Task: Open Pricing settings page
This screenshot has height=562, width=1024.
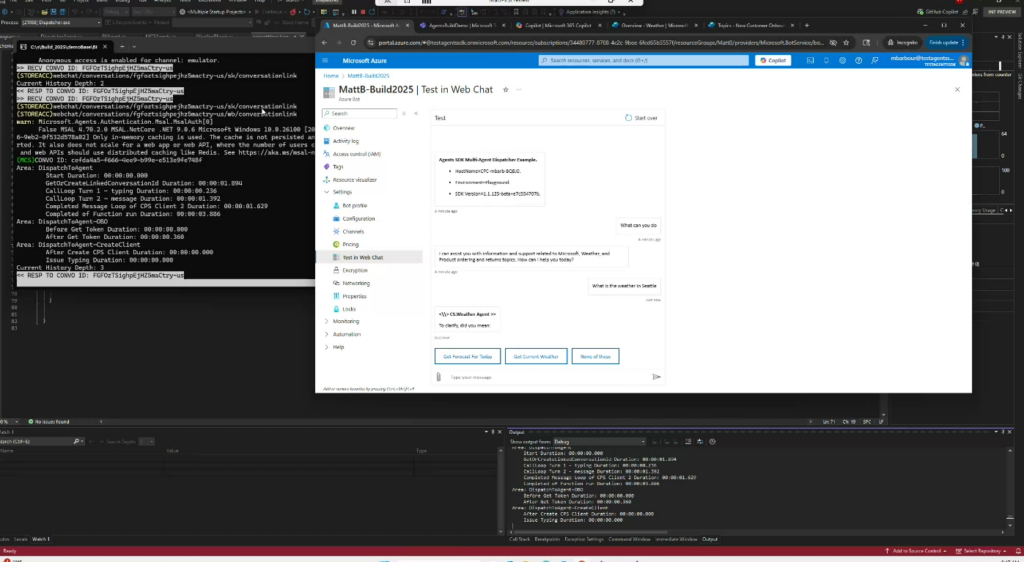Action: [351, 244]
